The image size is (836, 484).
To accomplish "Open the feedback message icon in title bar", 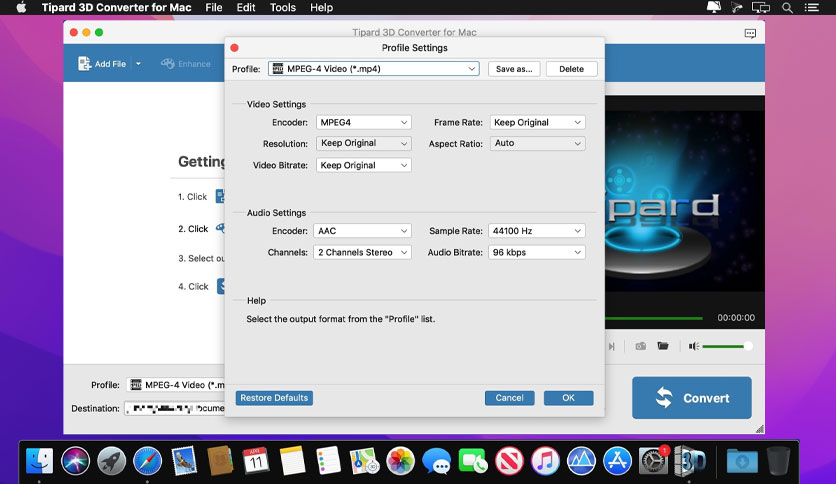I will [x=750, y=33].
